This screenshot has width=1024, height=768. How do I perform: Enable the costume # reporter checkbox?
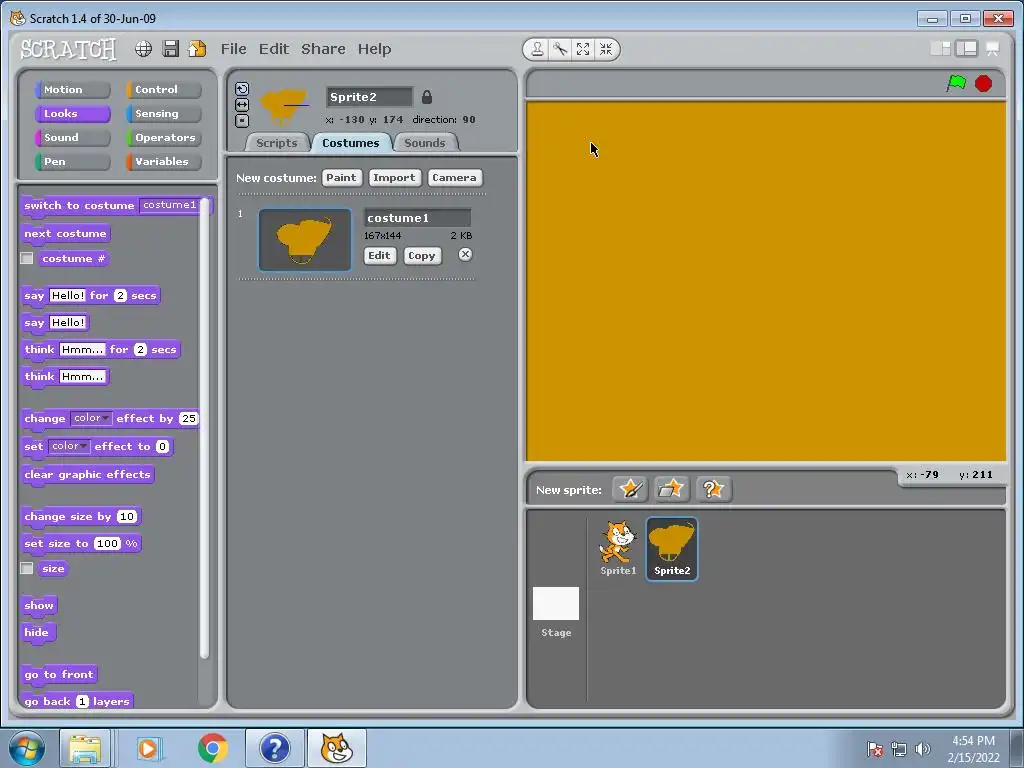[27, 259]
